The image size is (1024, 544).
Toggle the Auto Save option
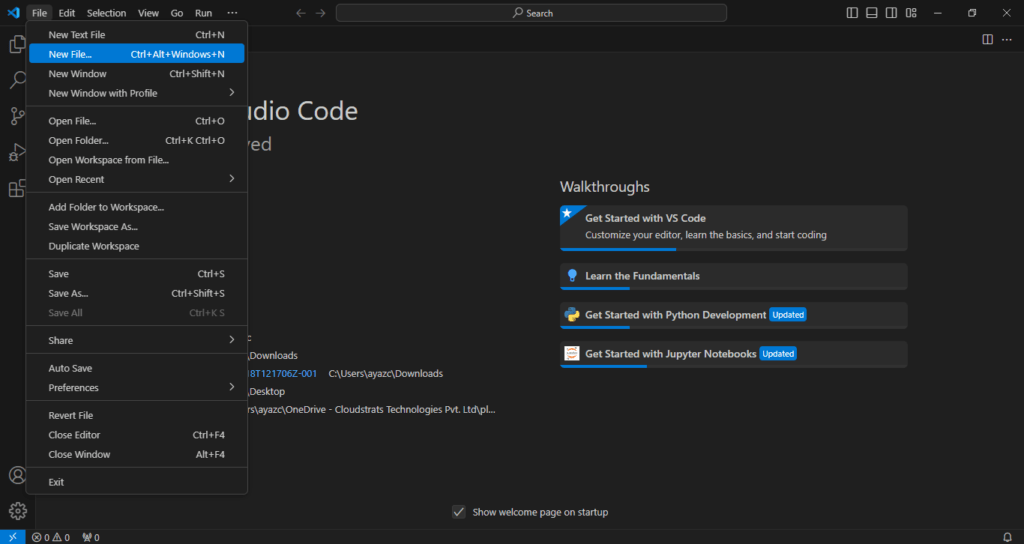point(136,368)
